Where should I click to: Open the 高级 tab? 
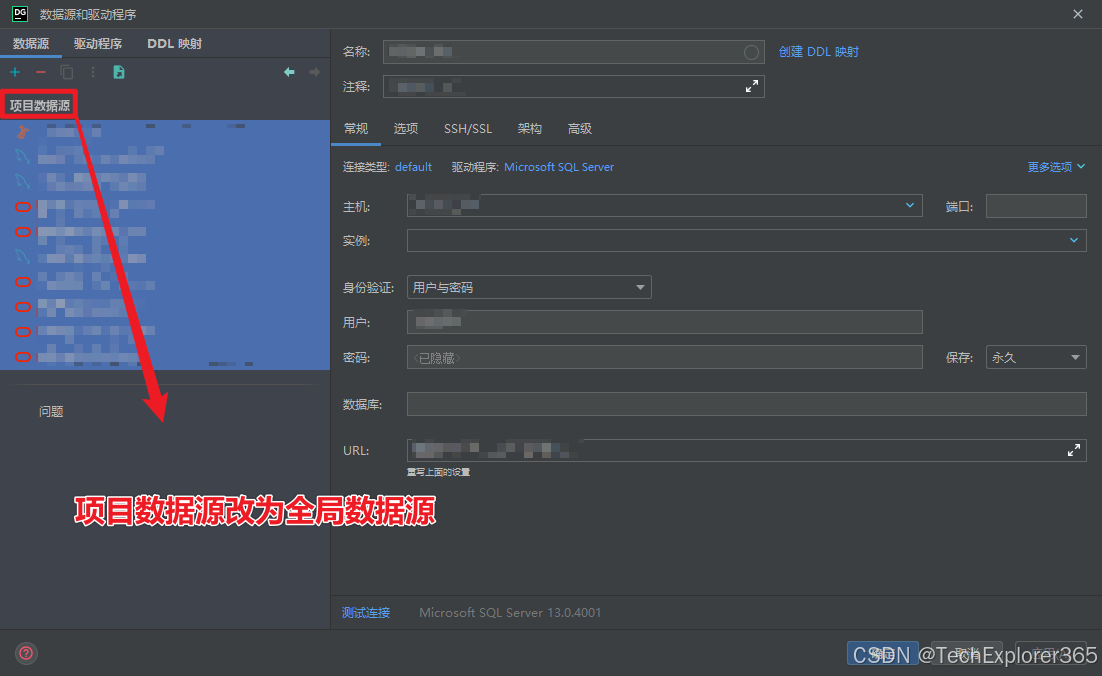(580, 129)
